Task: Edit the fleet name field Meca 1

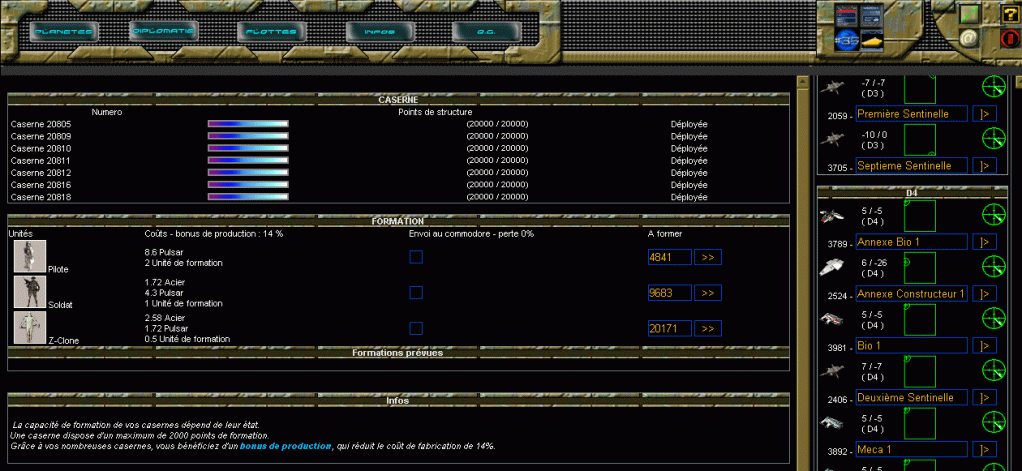Action: 911,450
